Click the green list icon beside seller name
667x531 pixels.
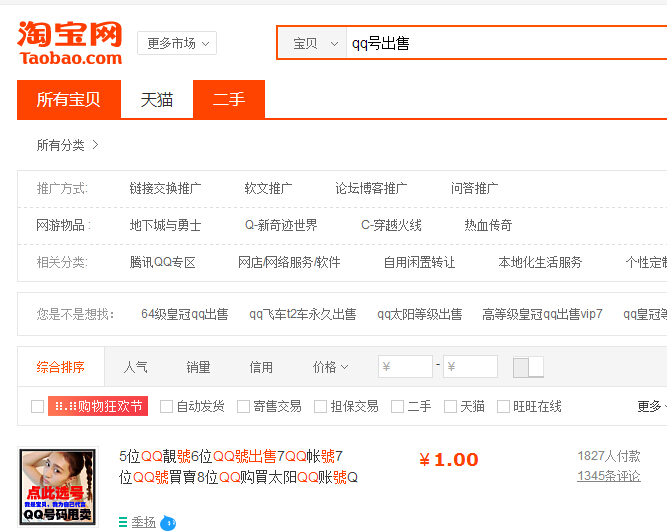pyautogui.click(x=123, y=522)
